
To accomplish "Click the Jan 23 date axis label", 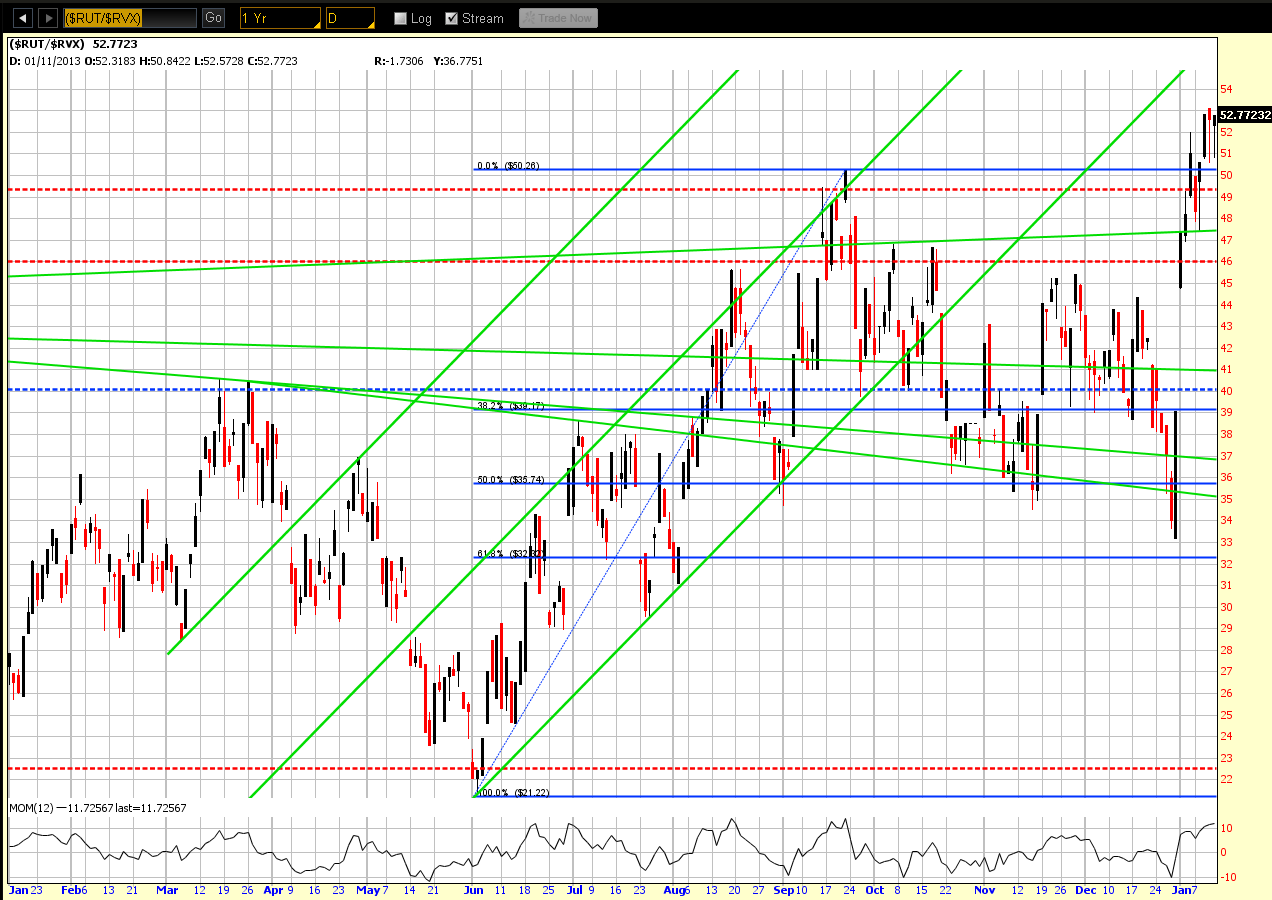I will (x=25, y=889).
